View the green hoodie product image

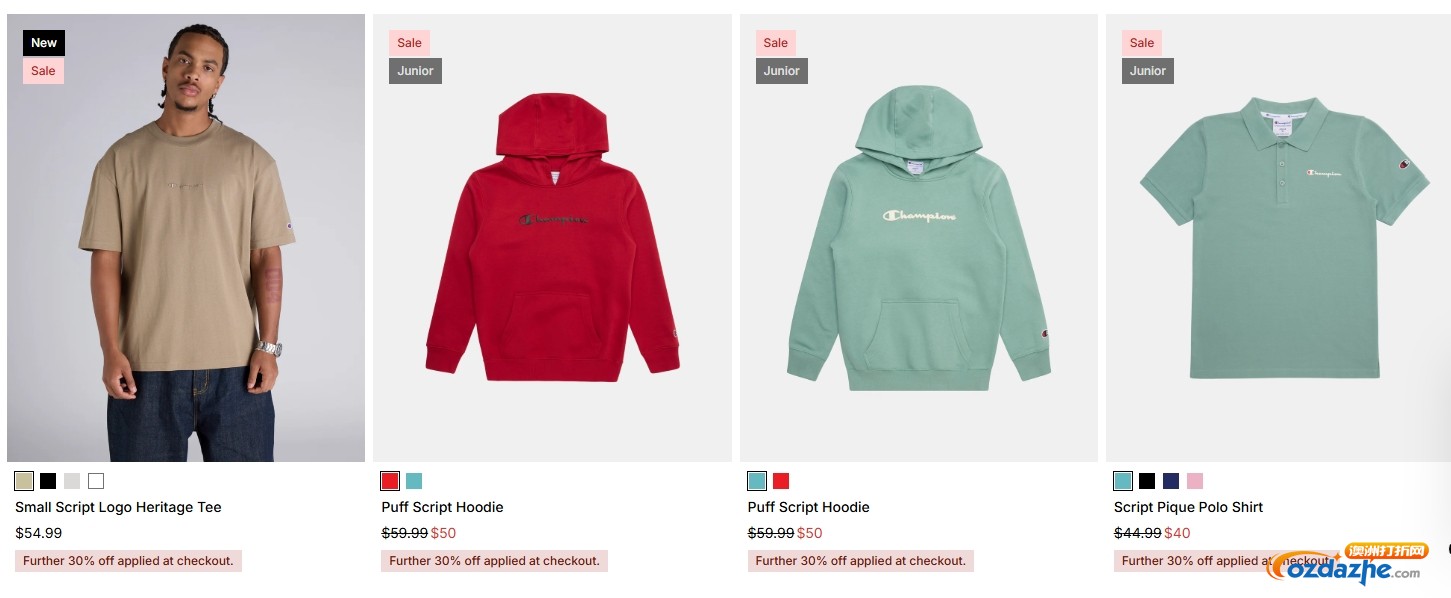tap(919, 238)
